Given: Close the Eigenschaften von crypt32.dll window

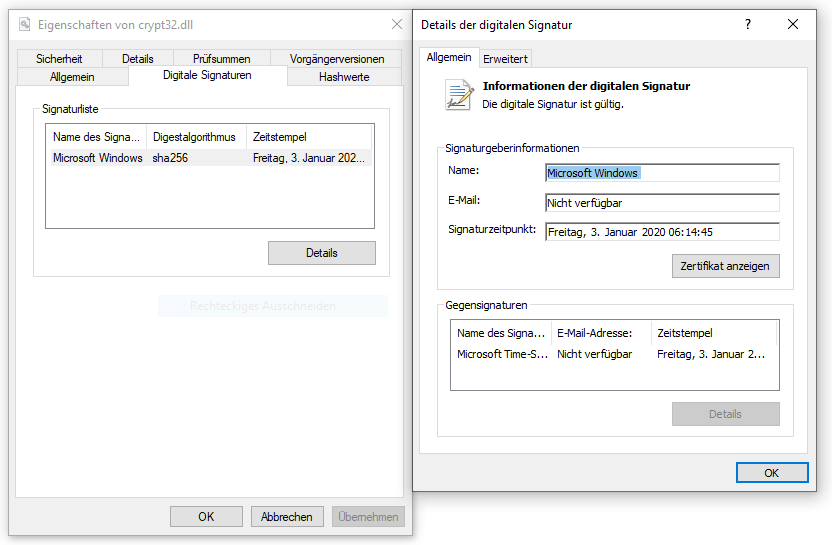Looking at the screenshot, I should coord(396,24).
